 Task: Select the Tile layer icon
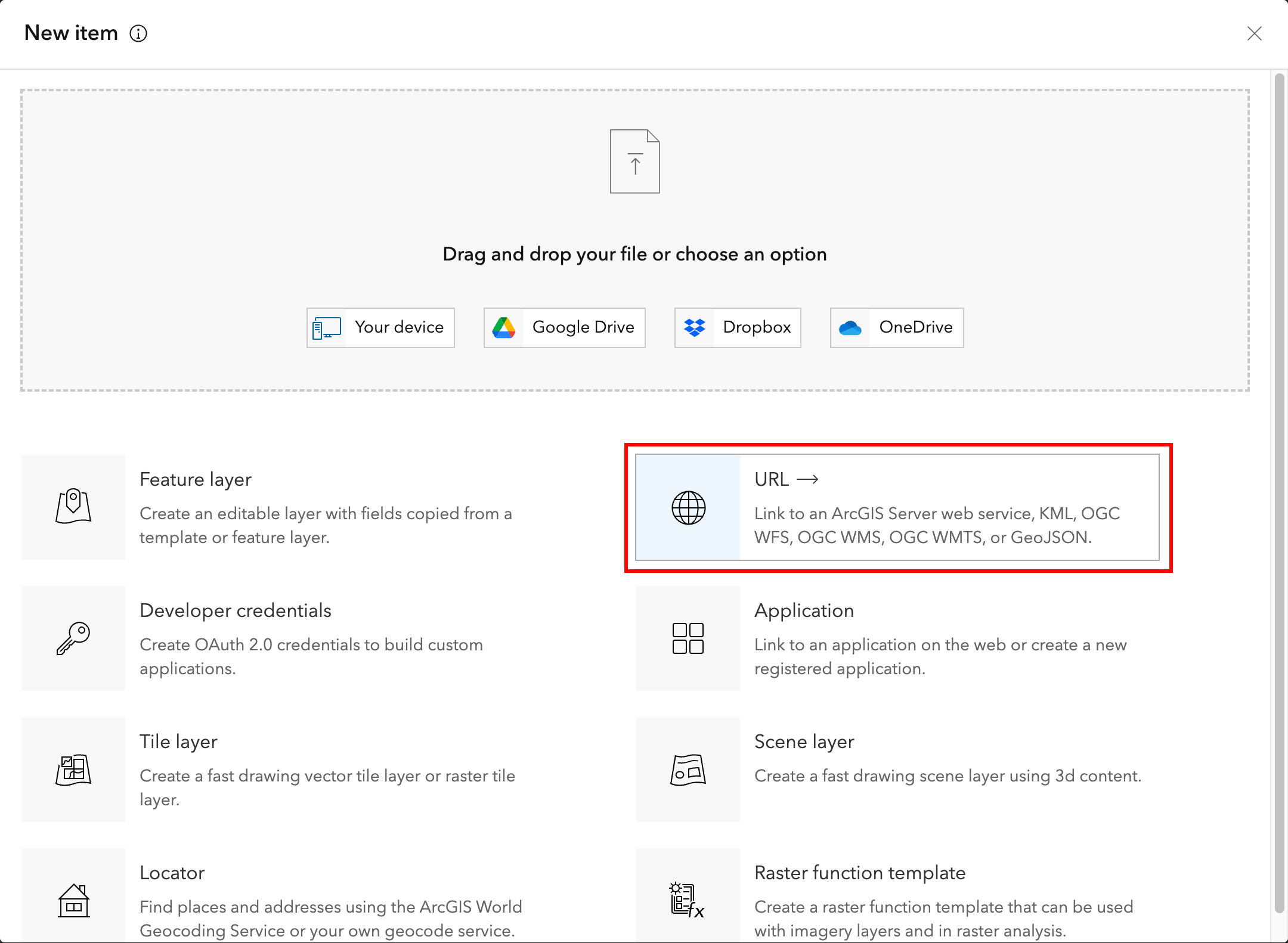point(73,770)
